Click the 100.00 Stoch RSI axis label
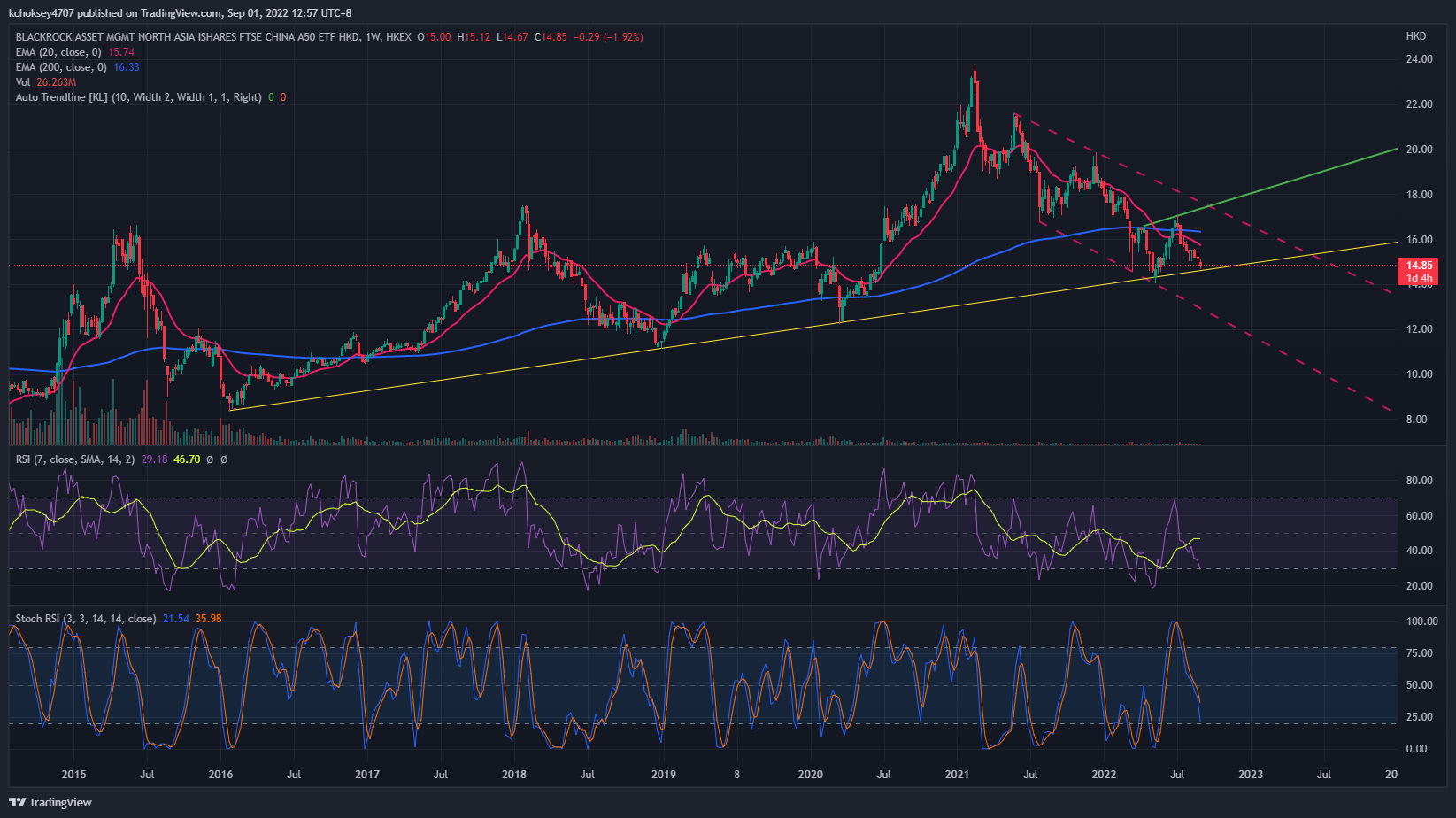The width and height of the screenshot is (1456, 818). tap(1421, 621)
